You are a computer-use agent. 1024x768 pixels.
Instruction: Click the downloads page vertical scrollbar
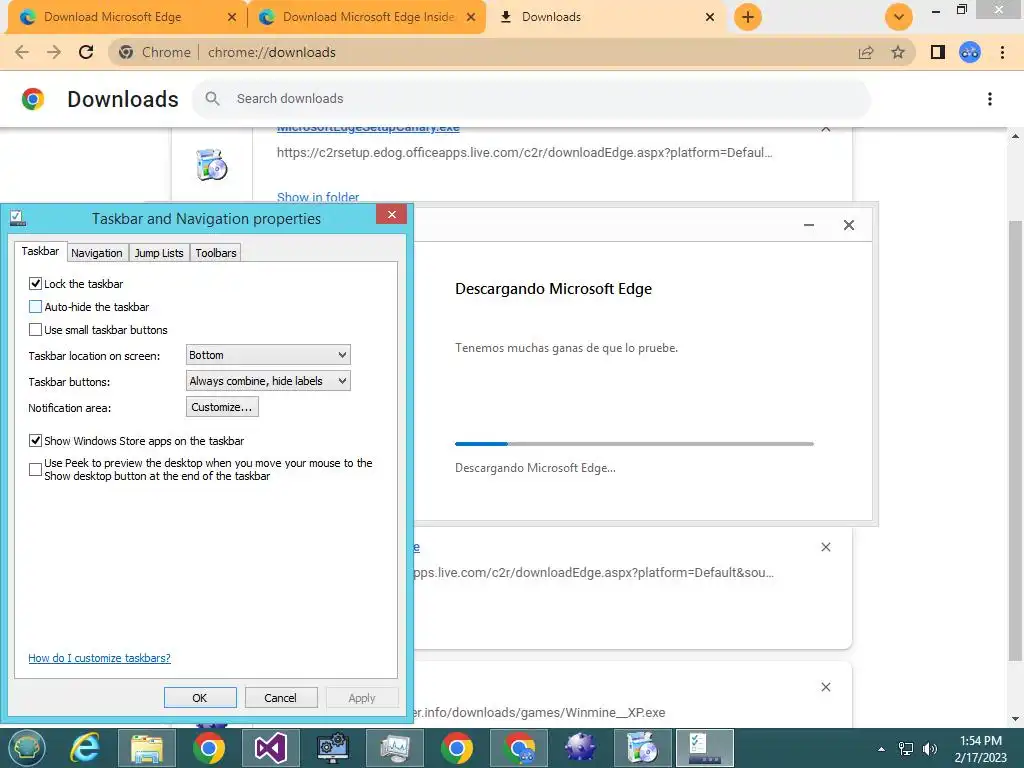1015,441
